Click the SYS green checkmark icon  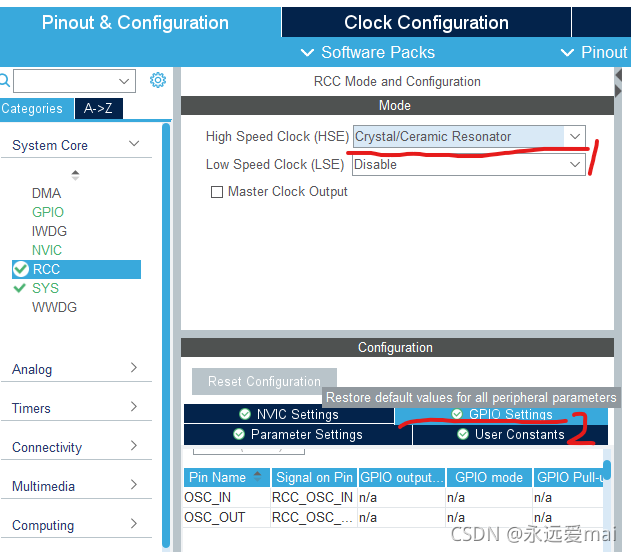19,288
